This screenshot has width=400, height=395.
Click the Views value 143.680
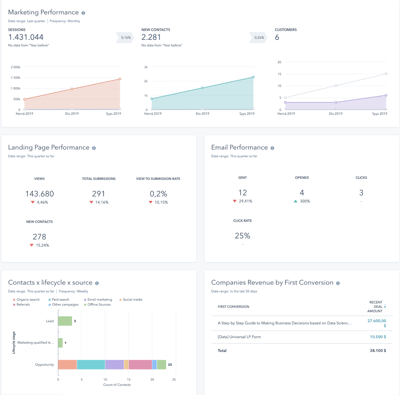tap(40, 194)
